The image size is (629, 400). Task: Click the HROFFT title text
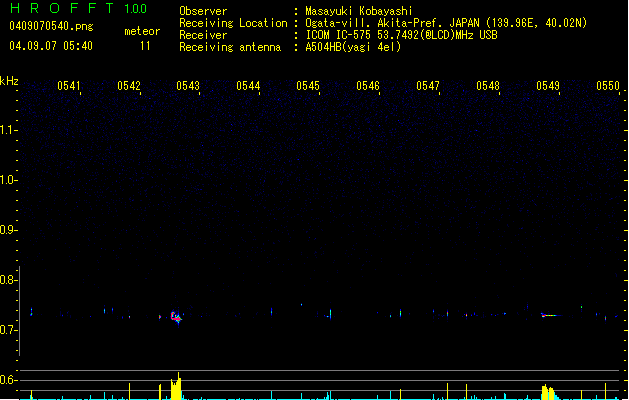coord(62,8)
